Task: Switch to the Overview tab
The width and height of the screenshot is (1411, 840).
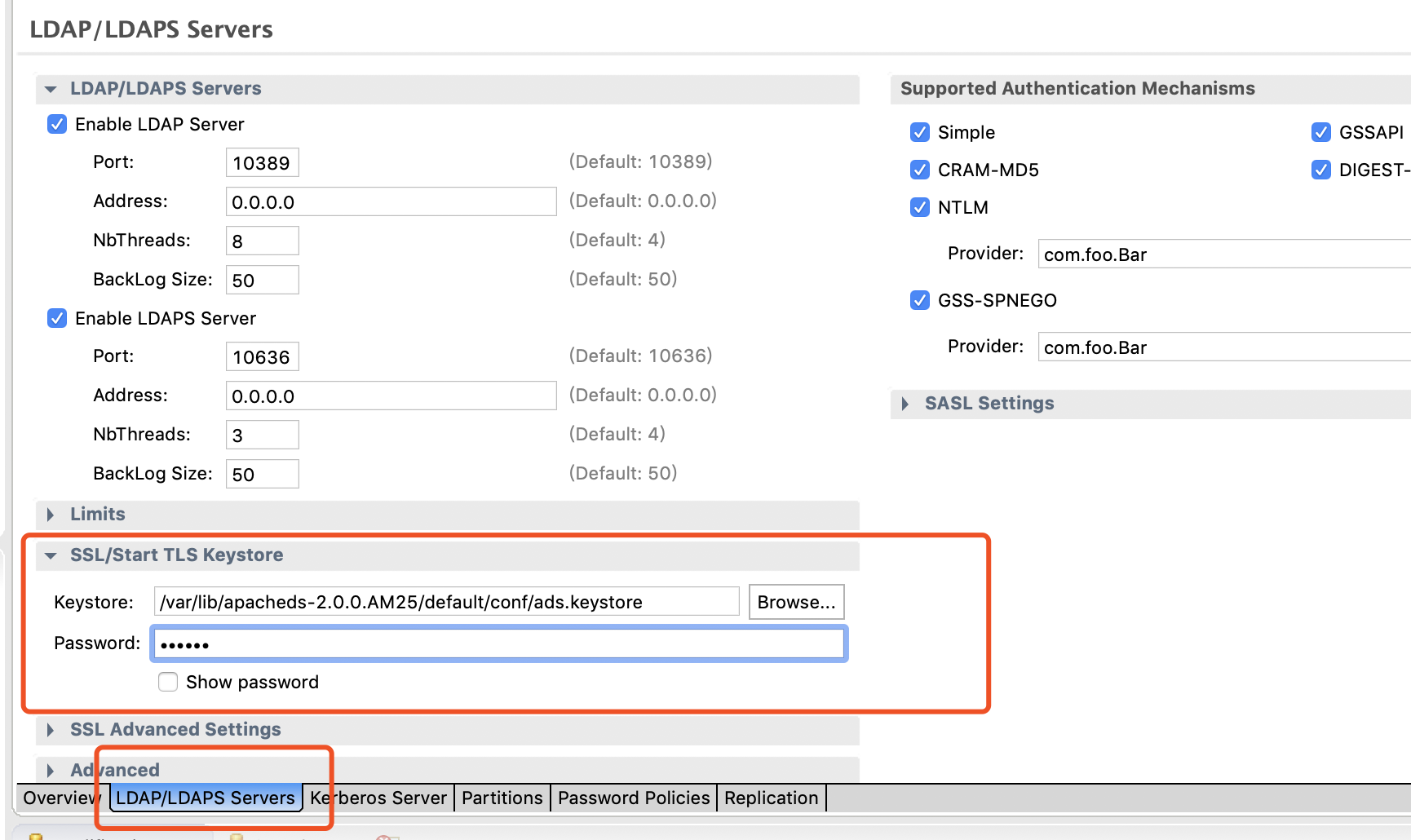Action: click(x=60, y=798)
